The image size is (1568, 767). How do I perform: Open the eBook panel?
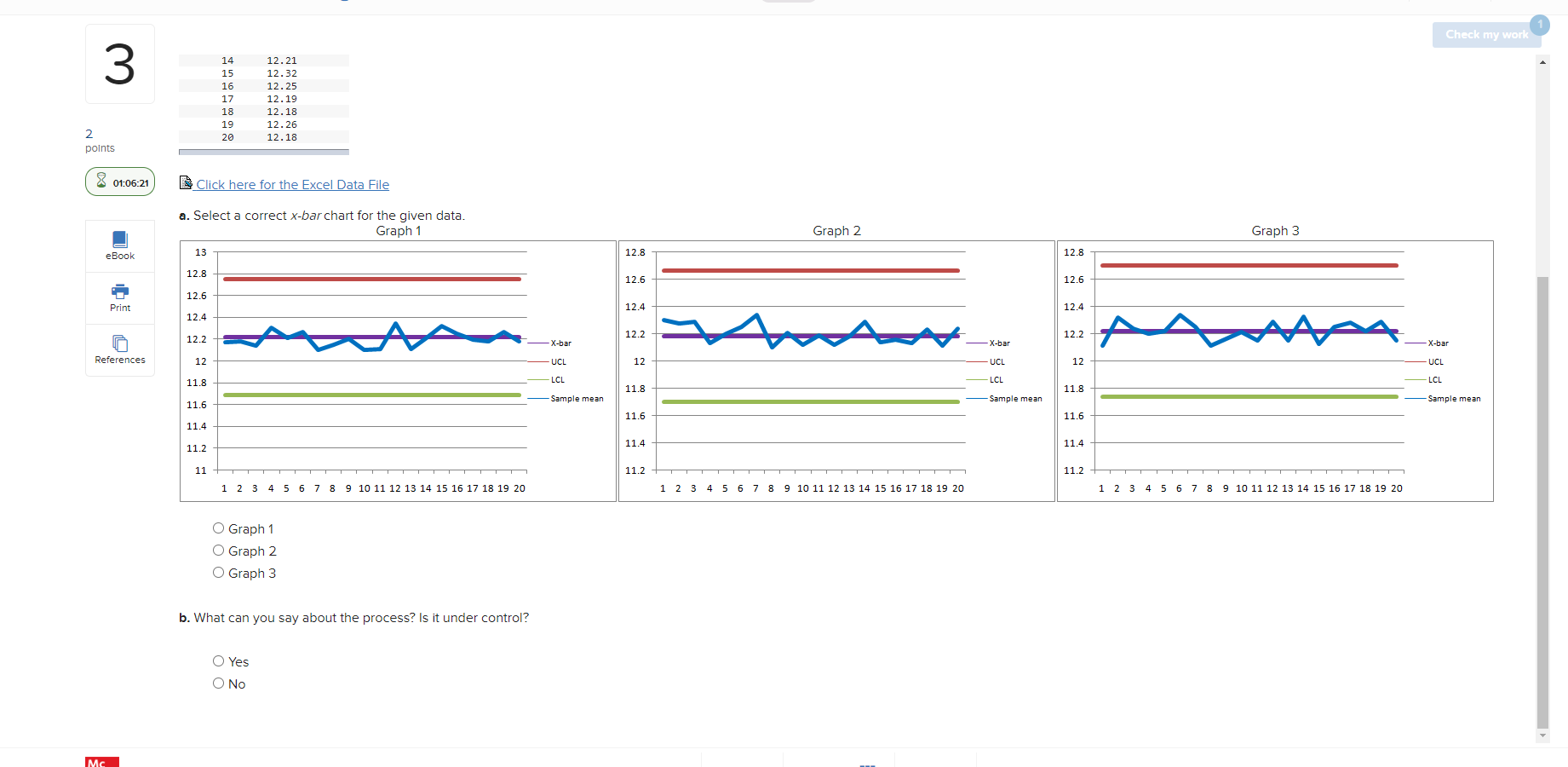pos(119,245)
